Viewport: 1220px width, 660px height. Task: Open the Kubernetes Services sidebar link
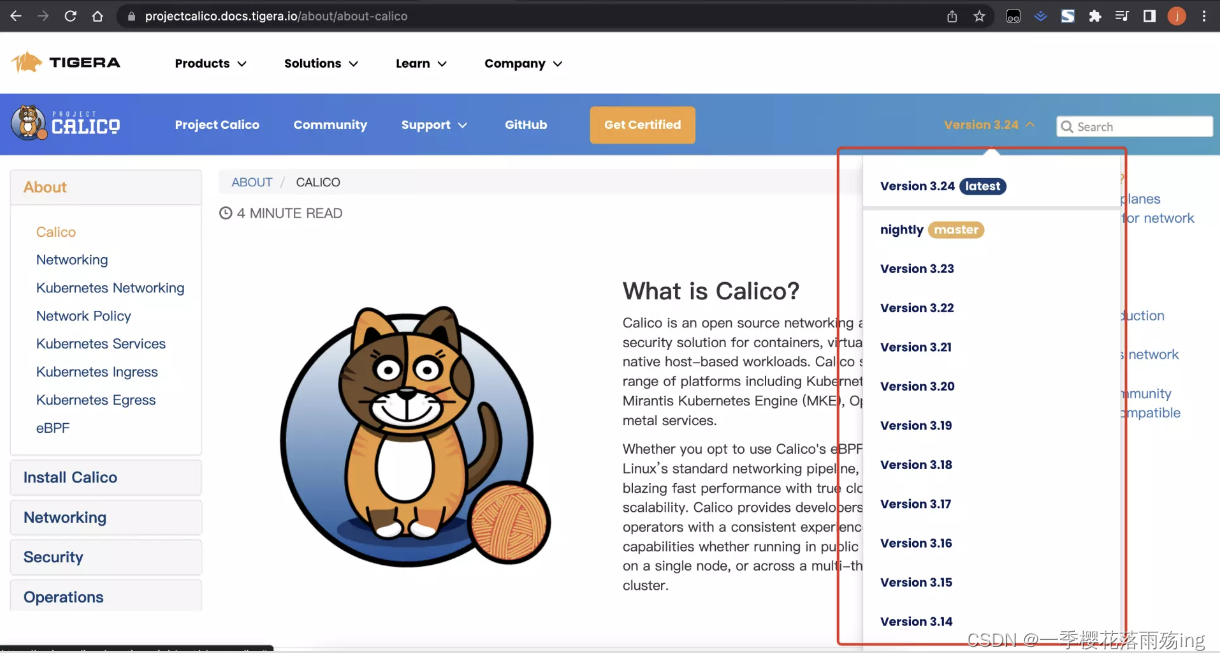tap(101, 344)
